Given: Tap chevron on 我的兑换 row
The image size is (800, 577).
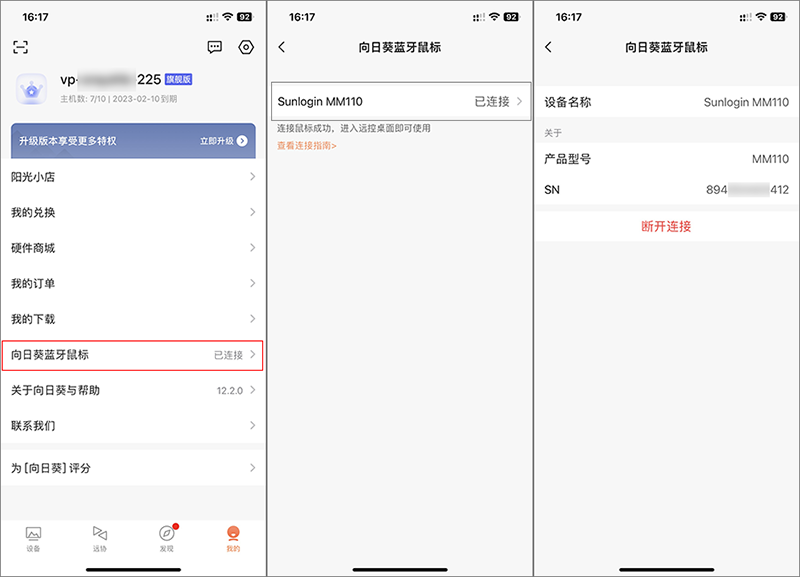Looking at the screenshot, I should click(x=253, y=212).
